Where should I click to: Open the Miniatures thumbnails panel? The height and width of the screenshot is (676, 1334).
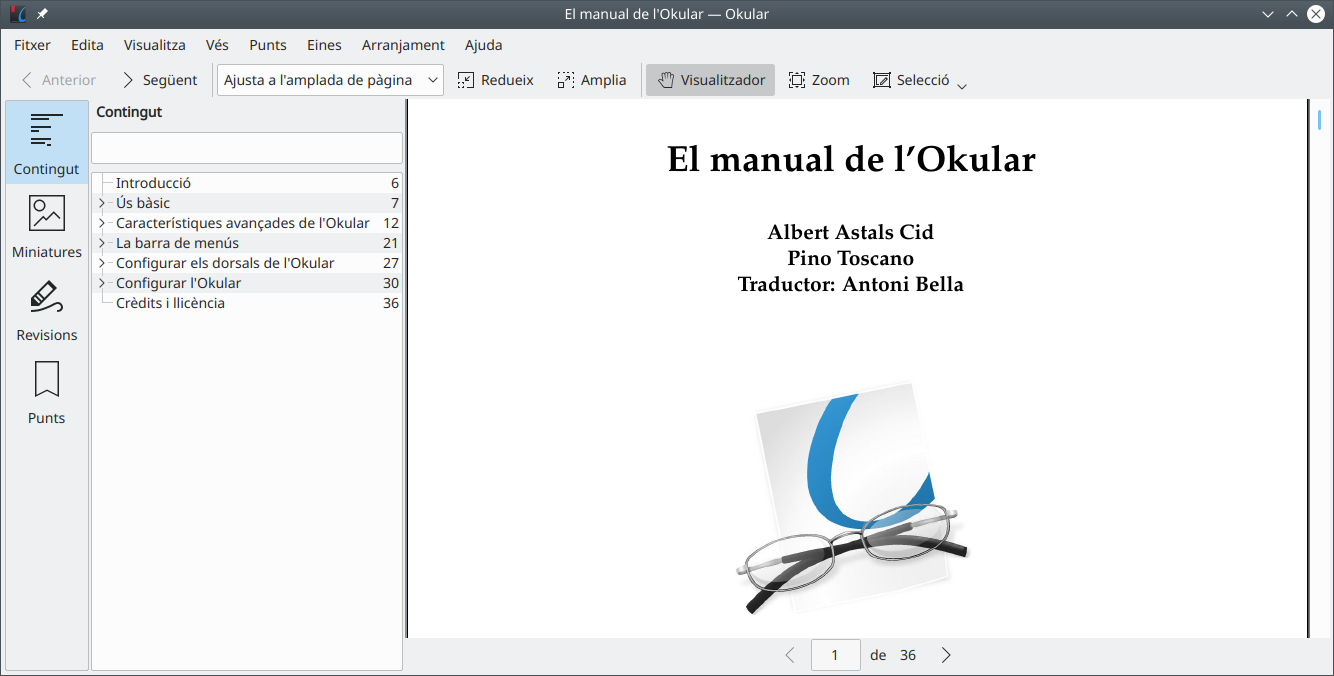point(47,227)
